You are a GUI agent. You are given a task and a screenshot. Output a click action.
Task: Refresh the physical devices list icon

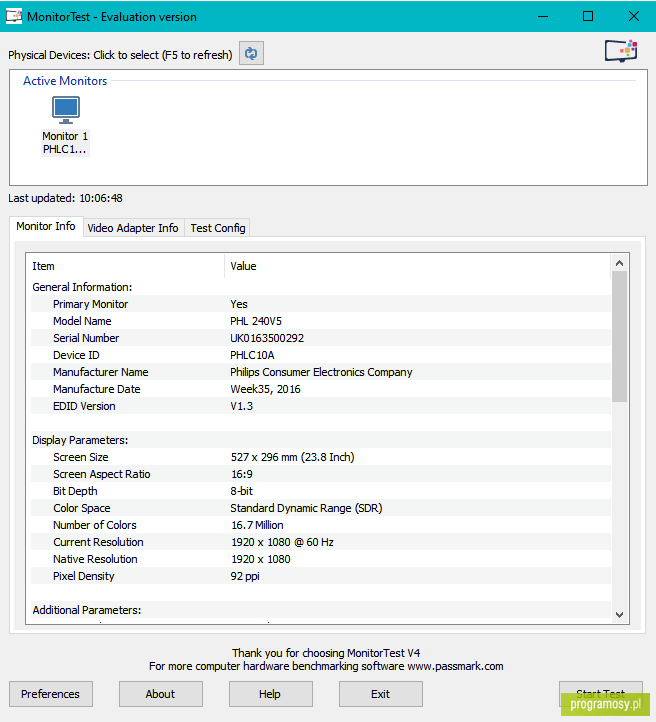[251, 53]
